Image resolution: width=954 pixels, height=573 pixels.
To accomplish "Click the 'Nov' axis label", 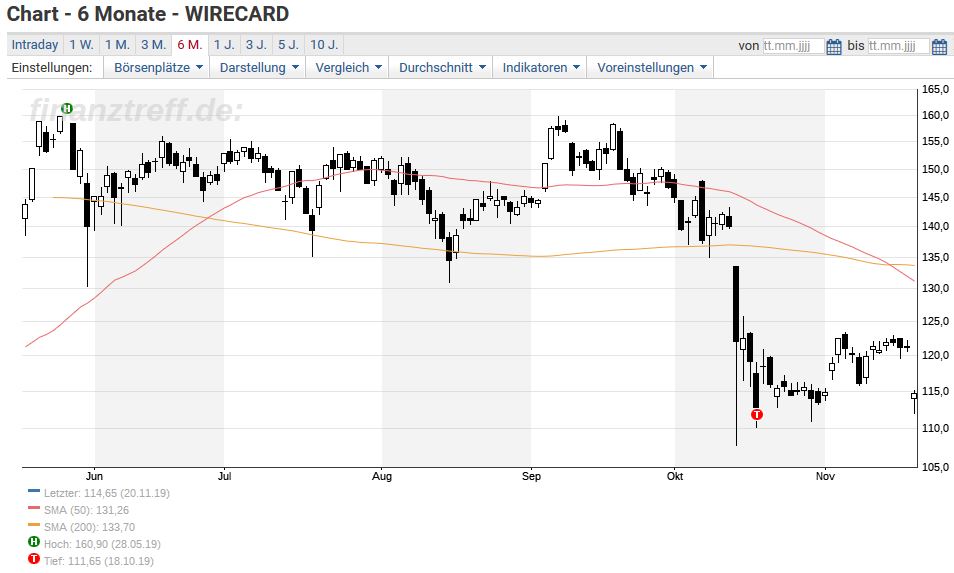I will [x=825, y=476].
